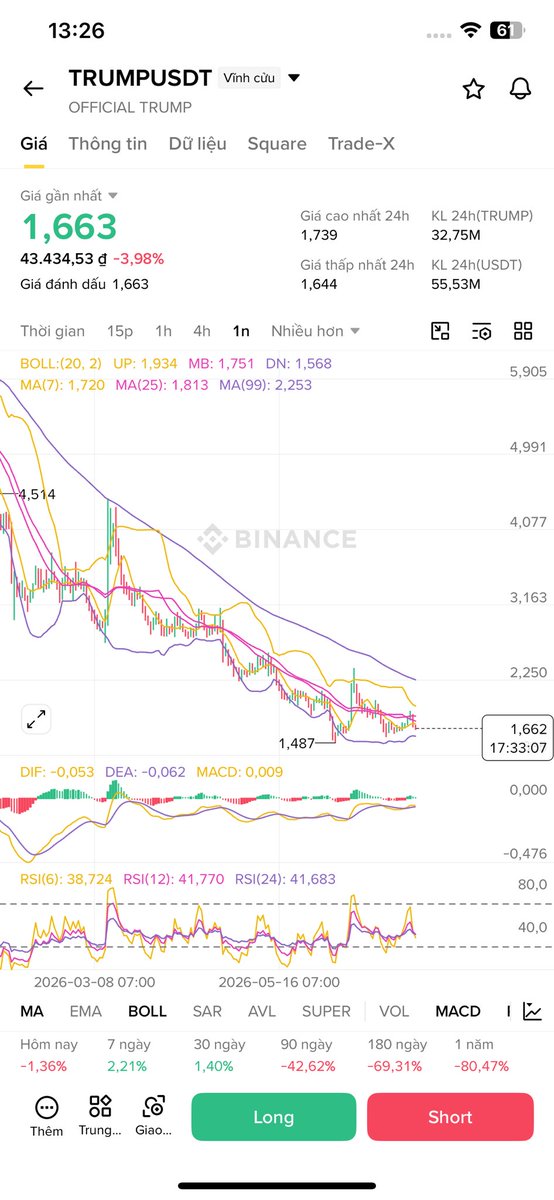Toggle the SUPER indicator
This screenshot has width=554, height=1200.
[327, 1011]
